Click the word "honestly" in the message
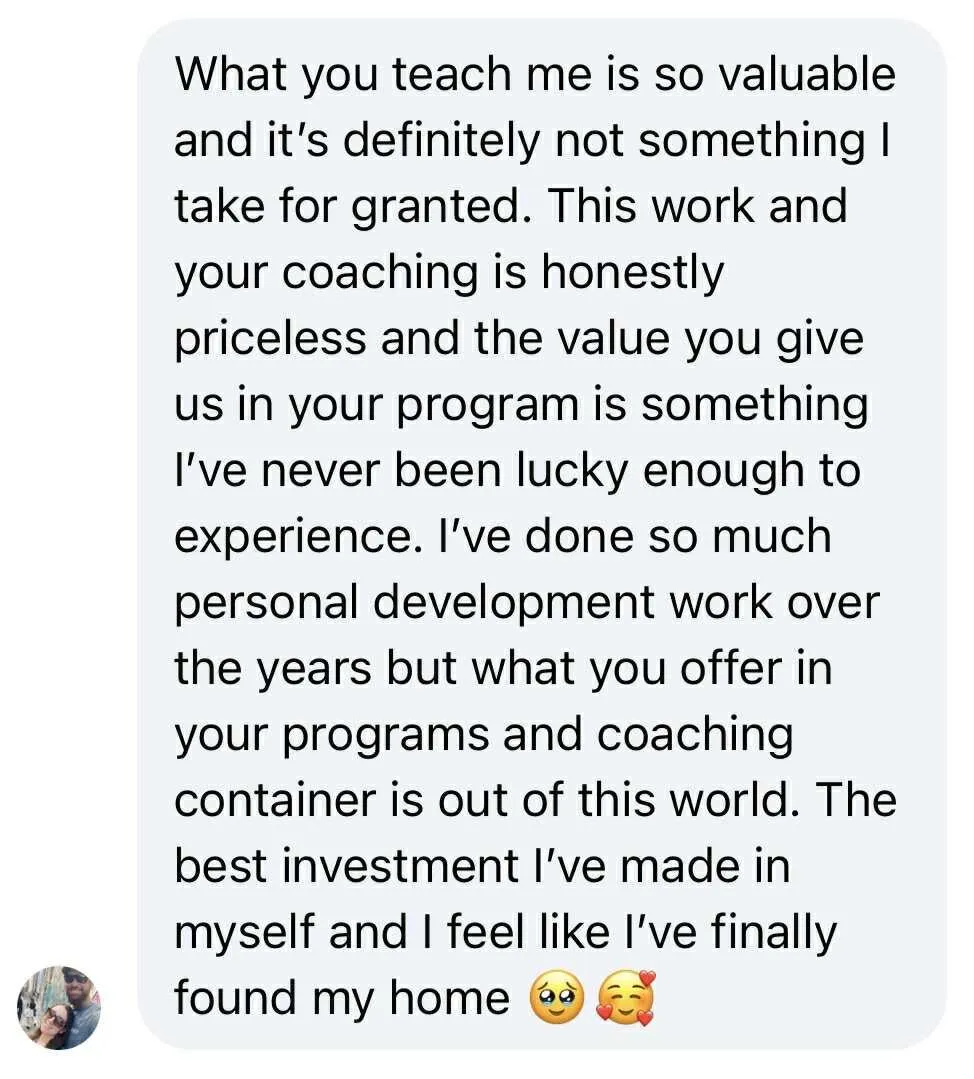 (x=631, y=272)
